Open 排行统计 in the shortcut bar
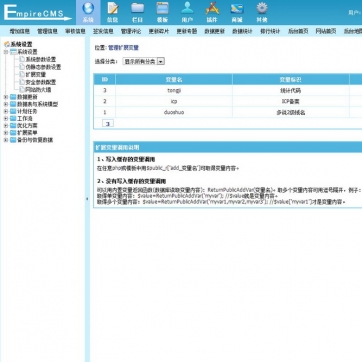Screen dimensions: 362x362 point(270,31)
